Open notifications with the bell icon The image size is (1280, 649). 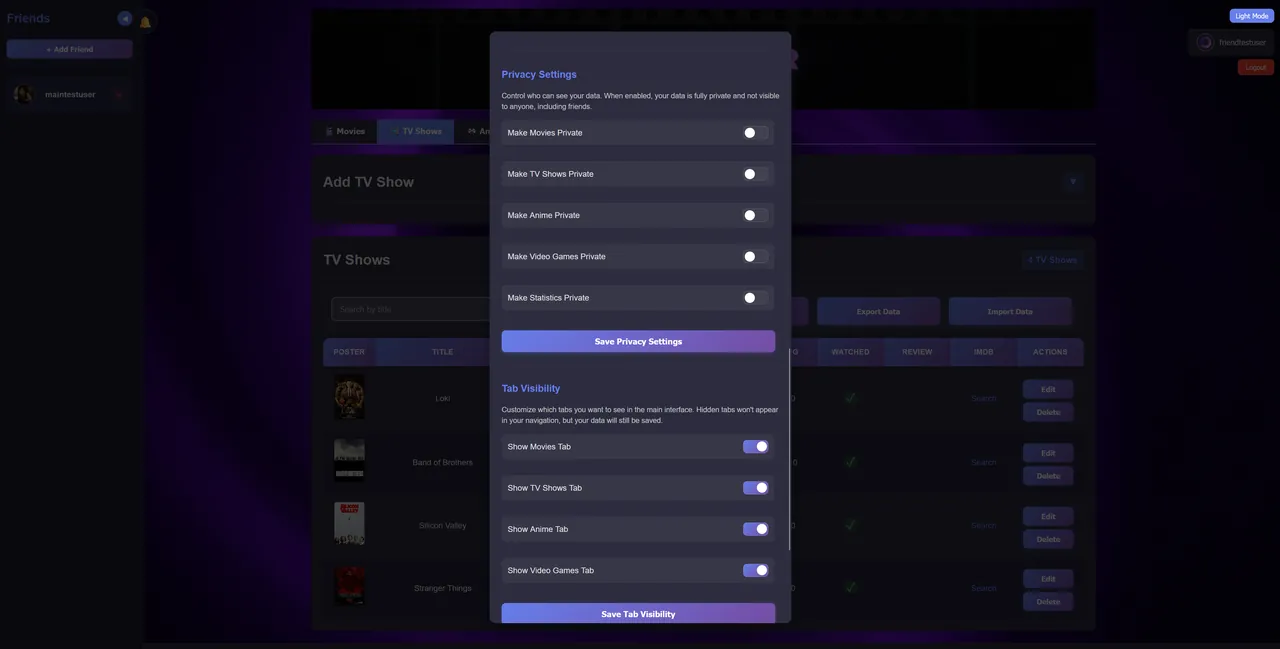pyautogui.click(x=145, y=22)
